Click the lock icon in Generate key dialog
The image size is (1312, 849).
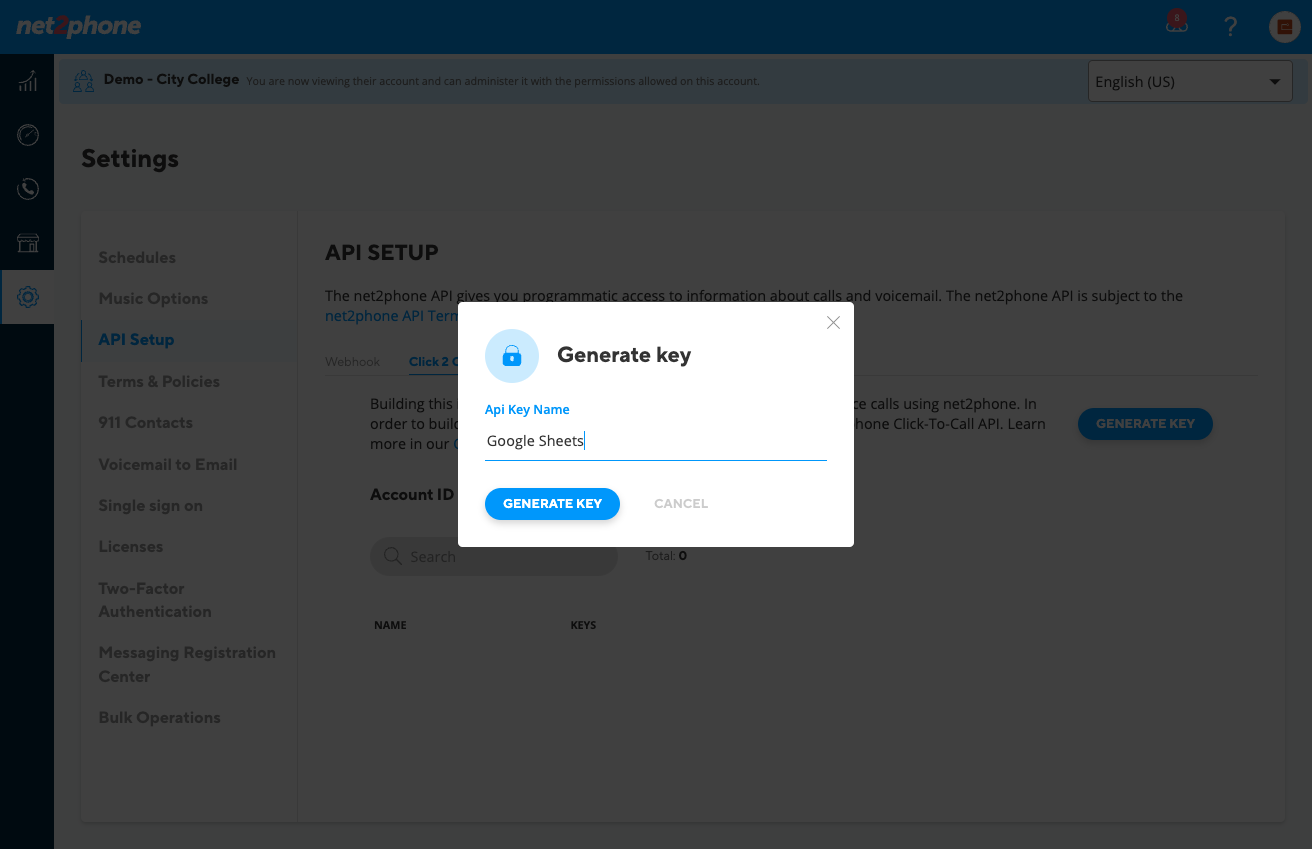[x=512, y=356]
